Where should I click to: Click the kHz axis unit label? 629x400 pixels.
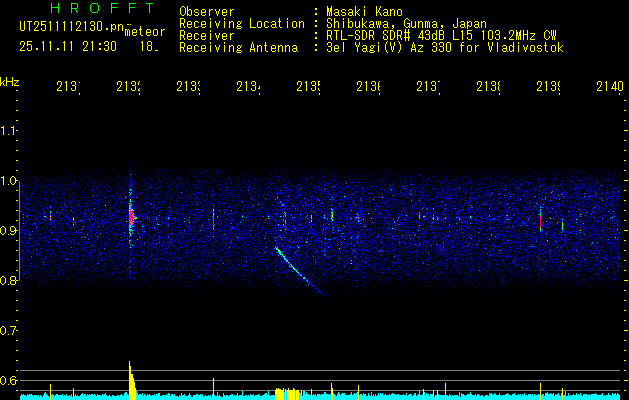(9, 82)
